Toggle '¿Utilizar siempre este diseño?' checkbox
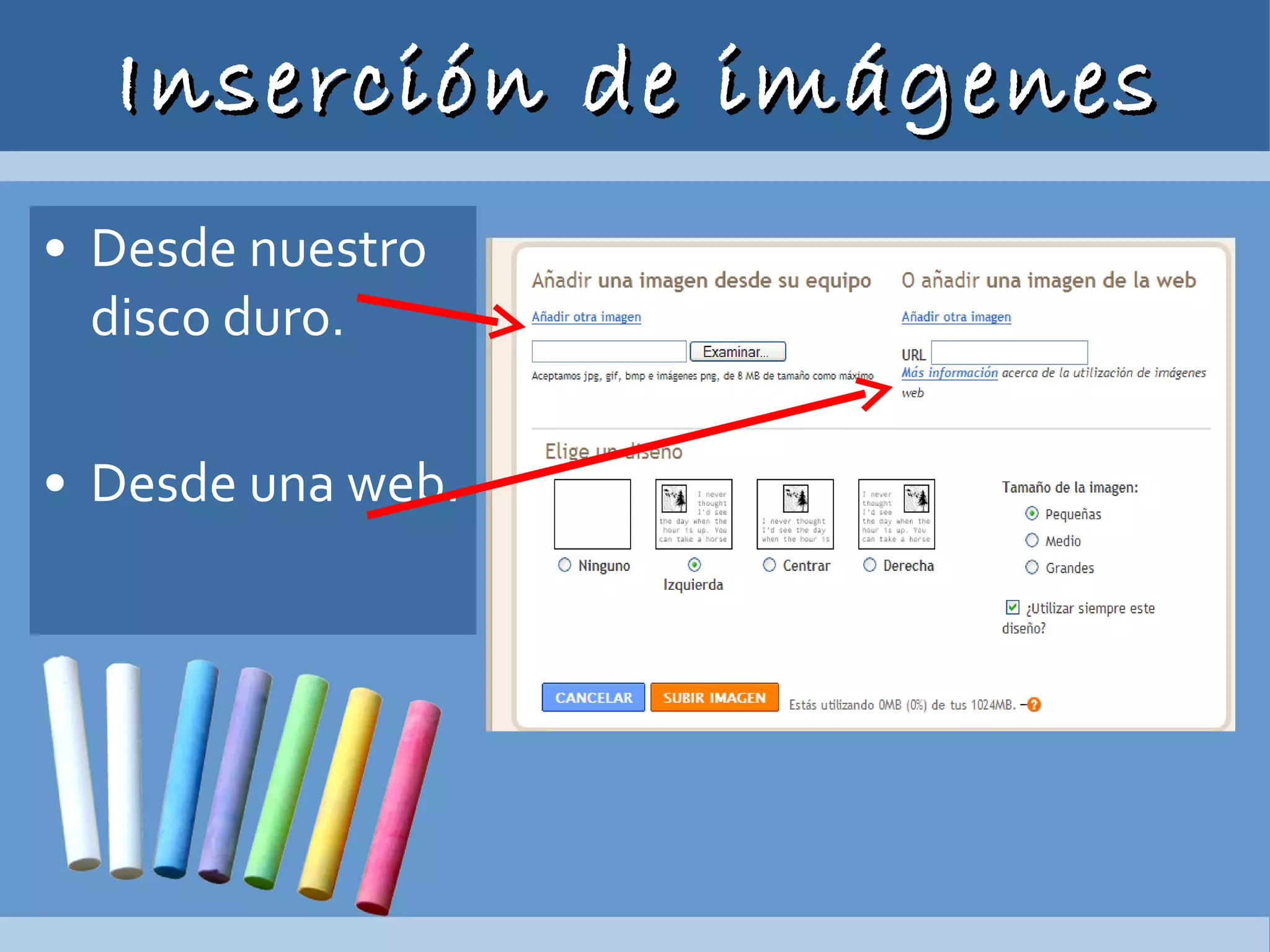Viewport: 1270px width, 952px height. [1013, 607]
